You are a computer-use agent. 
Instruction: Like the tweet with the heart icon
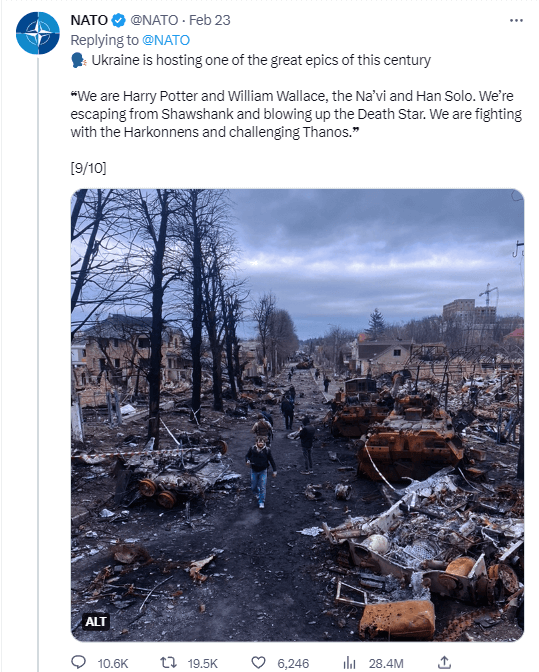click(x=258, y=663)
